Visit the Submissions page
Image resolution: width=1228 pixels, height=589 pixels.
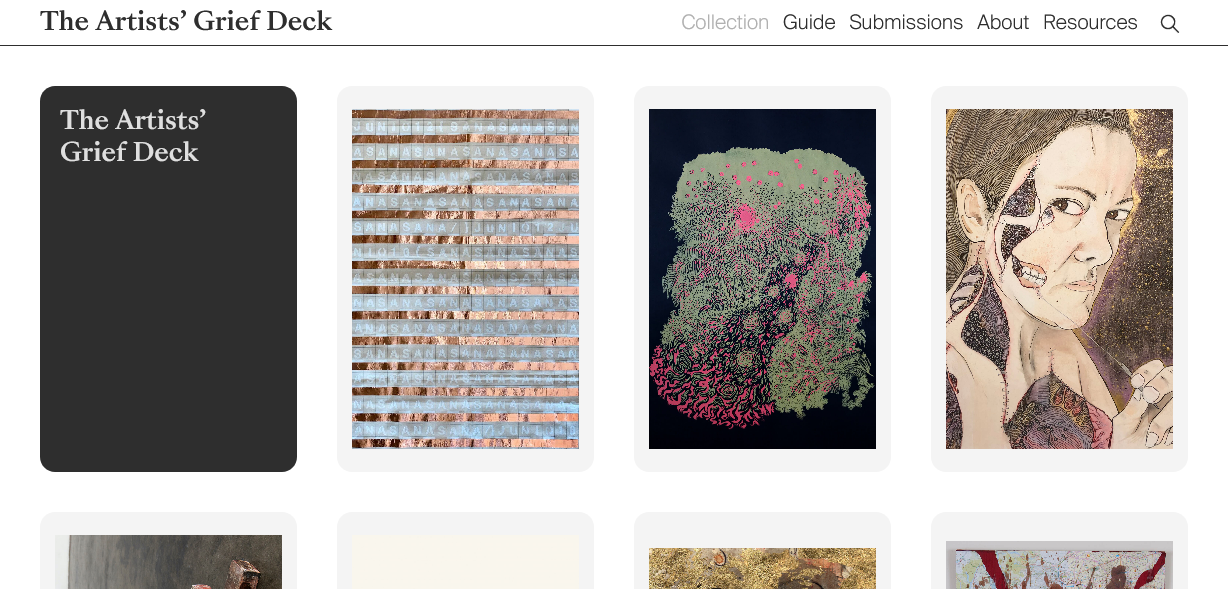[x=906, y=22]
